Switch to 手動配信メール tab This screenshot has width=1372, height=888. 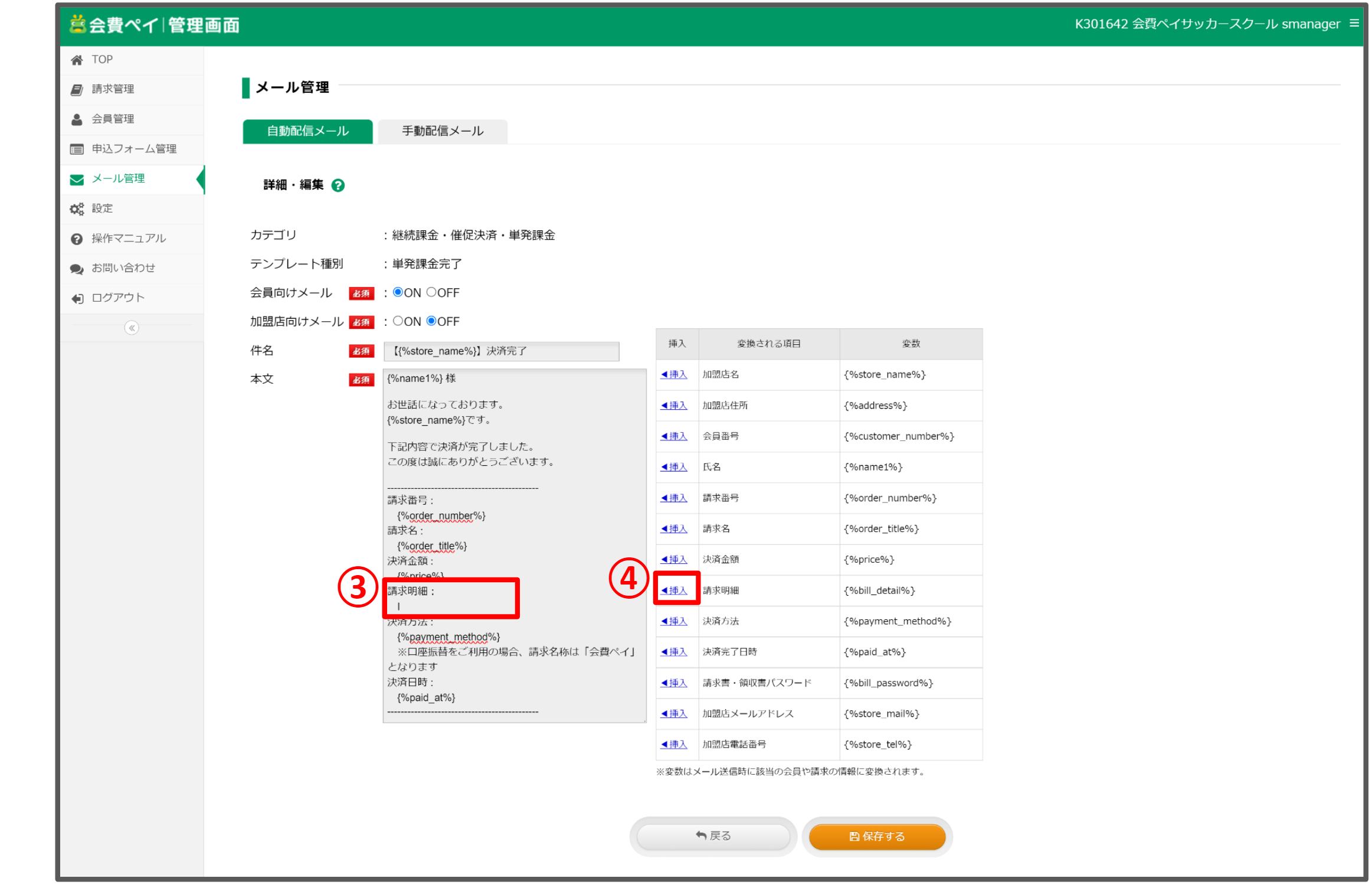pos(443,131)
